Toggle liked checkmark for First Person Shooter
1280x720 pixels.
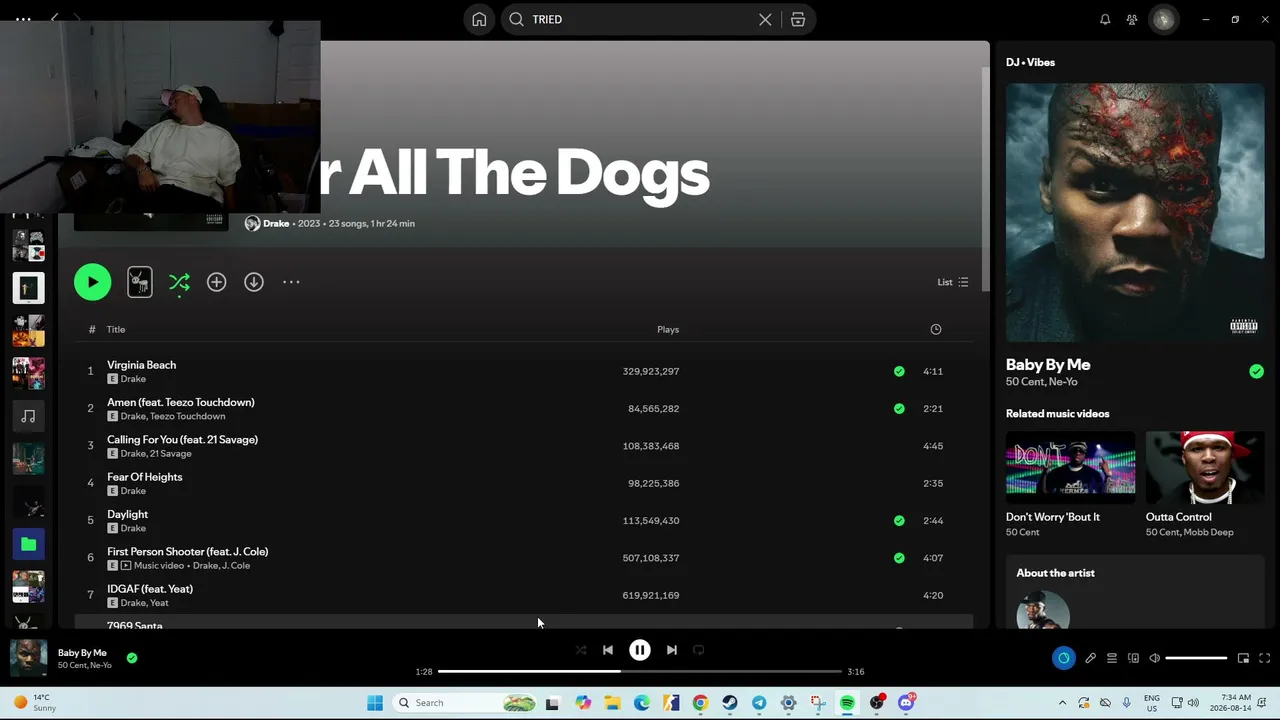(899, 558)
